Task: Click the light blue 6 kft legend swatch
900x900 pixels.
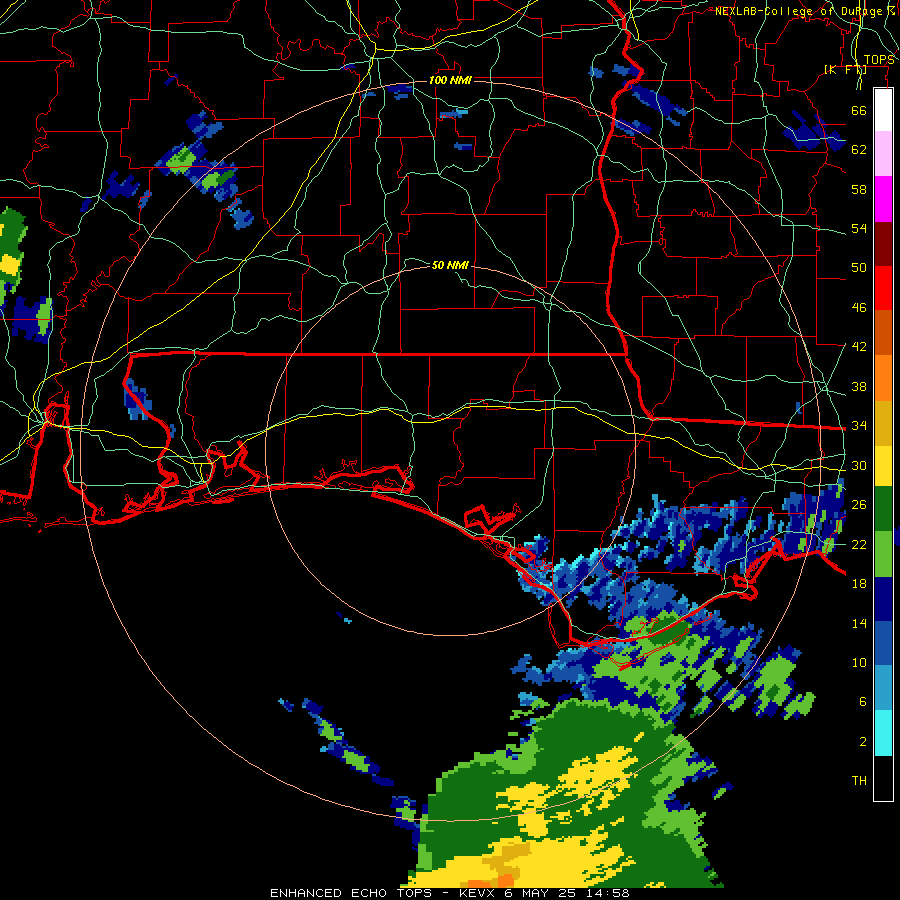Action: (x=883, y=688)
